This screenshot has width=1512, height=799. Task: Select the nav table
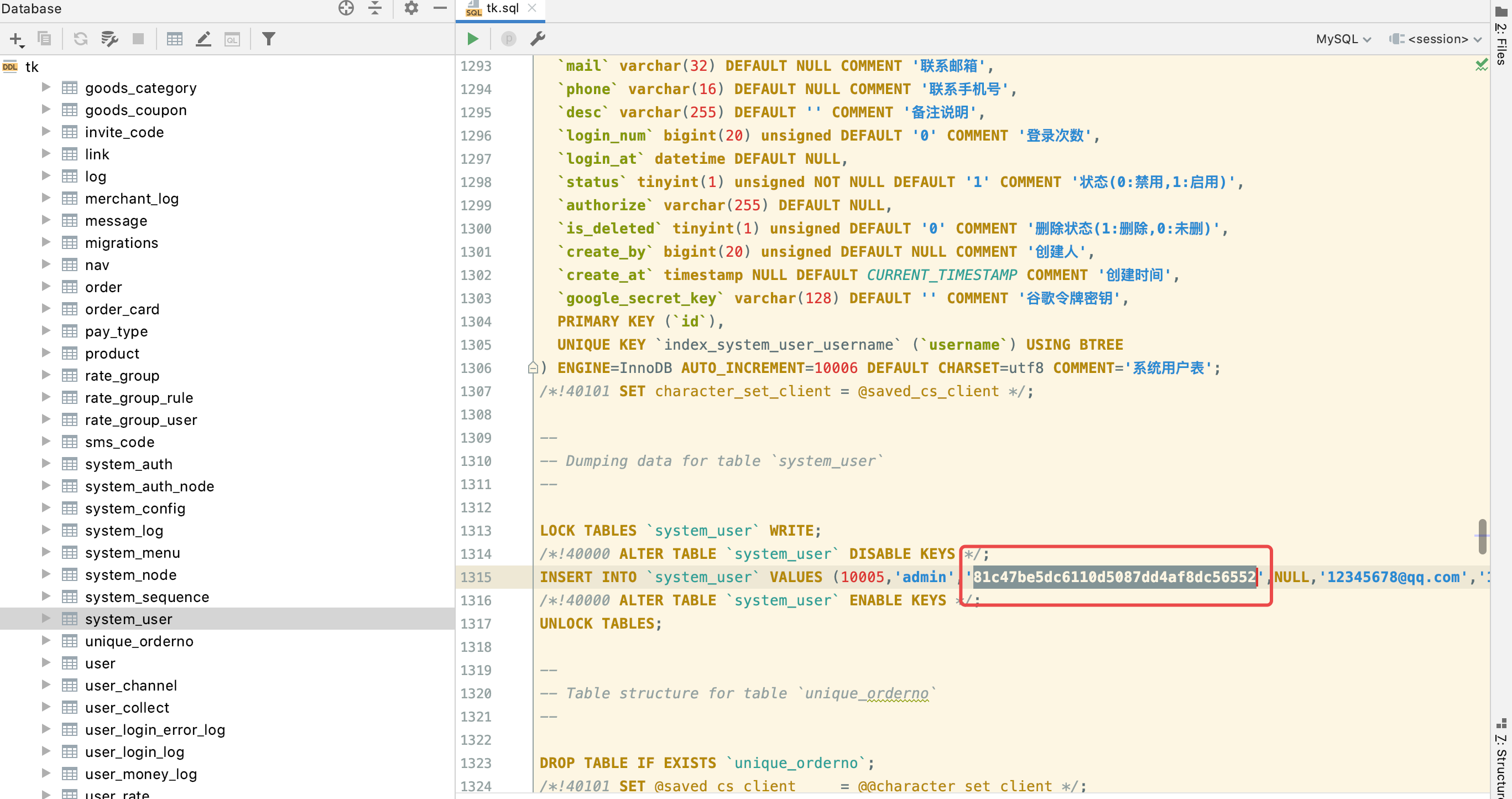(97, 266)
